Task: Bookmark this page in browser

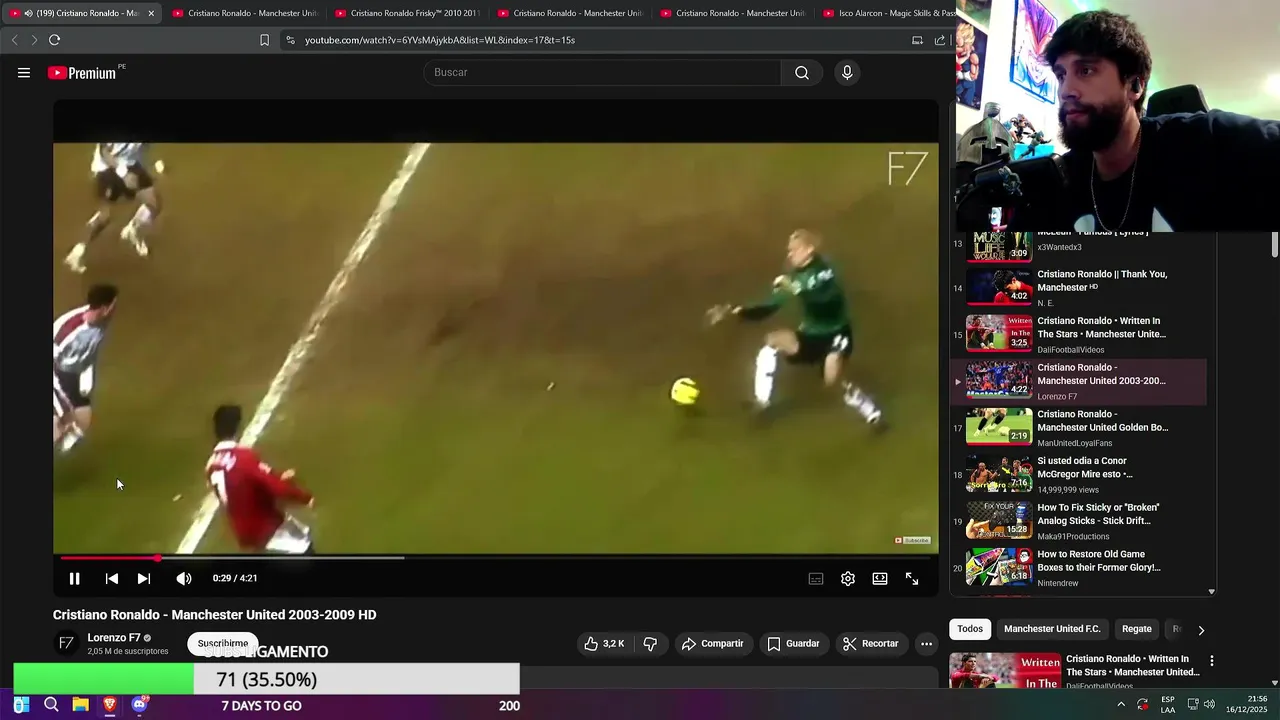Action: [264, 40]
